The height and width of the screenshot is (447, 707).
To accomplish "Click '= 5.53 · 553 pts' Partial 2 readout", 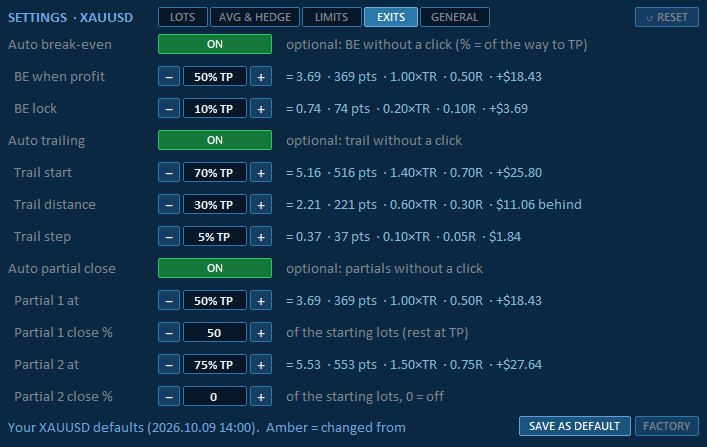I will [331, 364].
